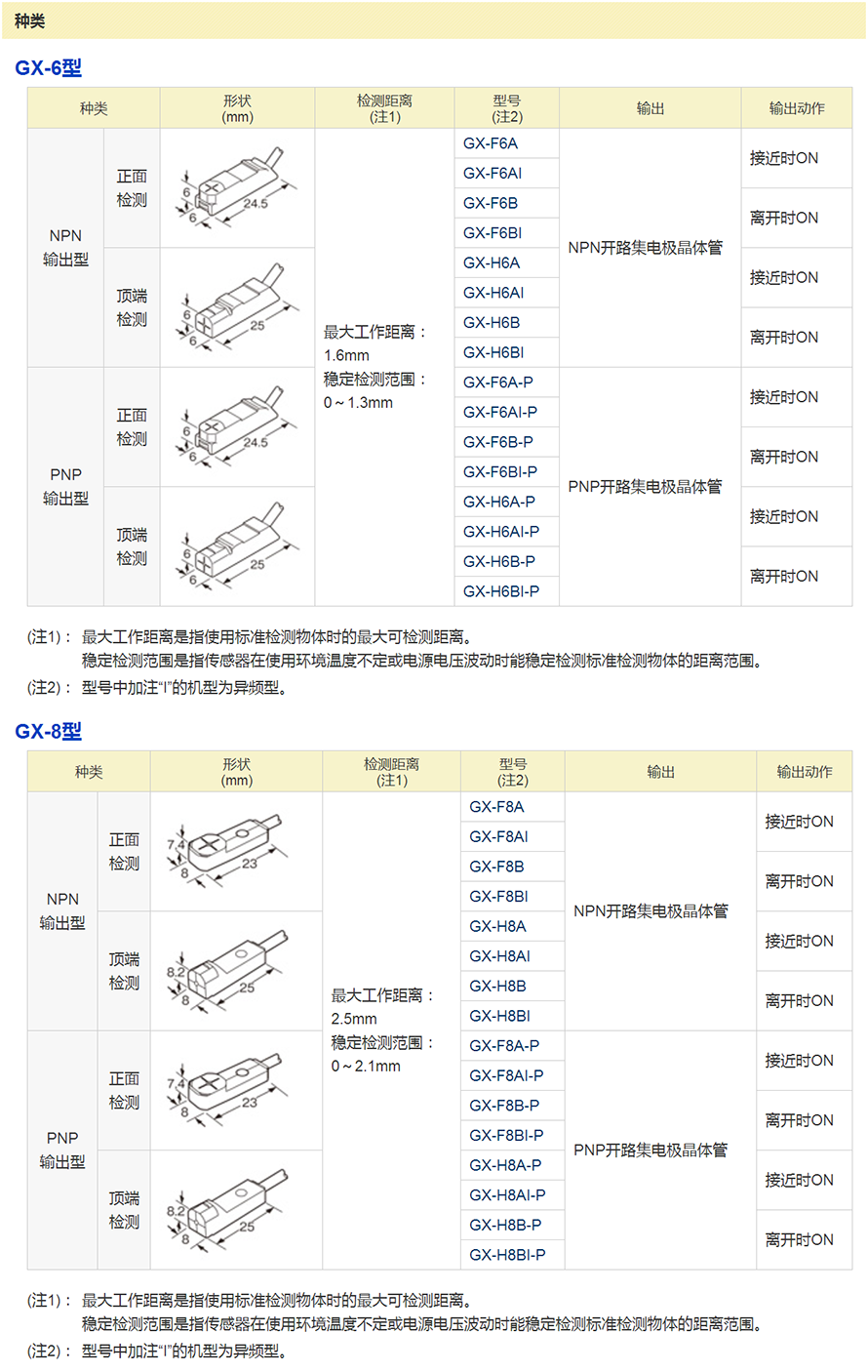The width and height of the screenshot is (868, 1372).
Task: Click the GX-6 NPN top-detection sensor drawing
Action: (237, 307)
